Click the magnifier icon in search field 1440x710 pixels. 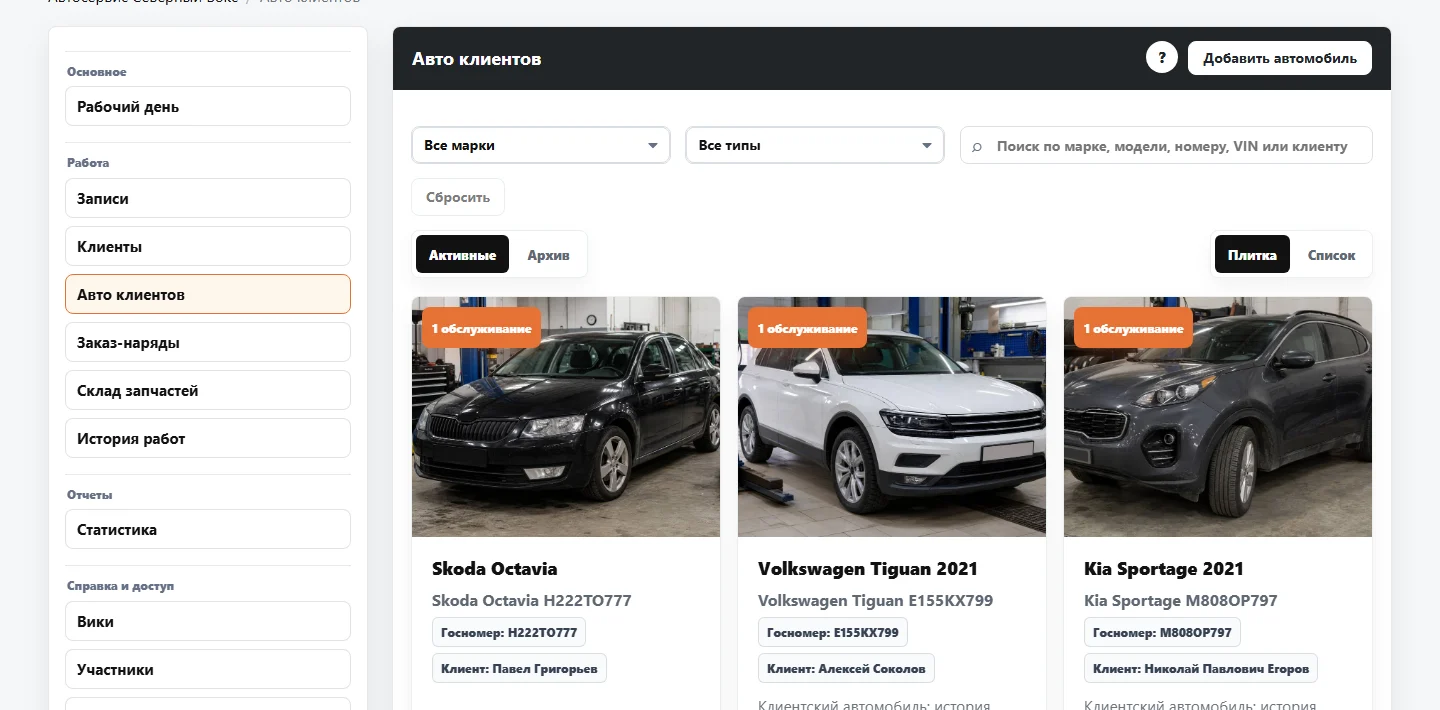tap(977, 146)
